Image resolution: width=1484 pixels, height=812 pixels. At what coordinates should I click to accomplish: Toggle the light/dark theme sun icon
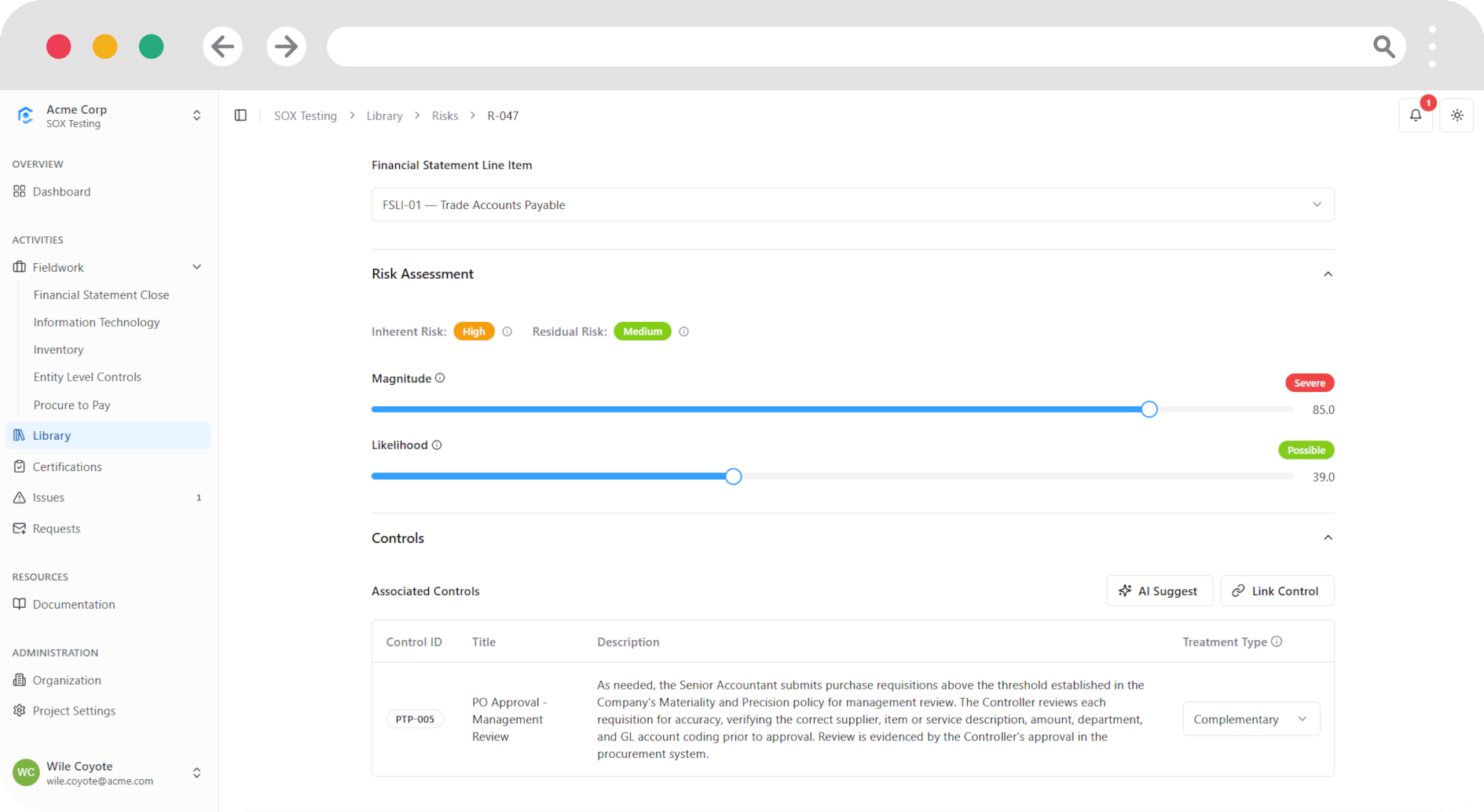pos(1457,115)
